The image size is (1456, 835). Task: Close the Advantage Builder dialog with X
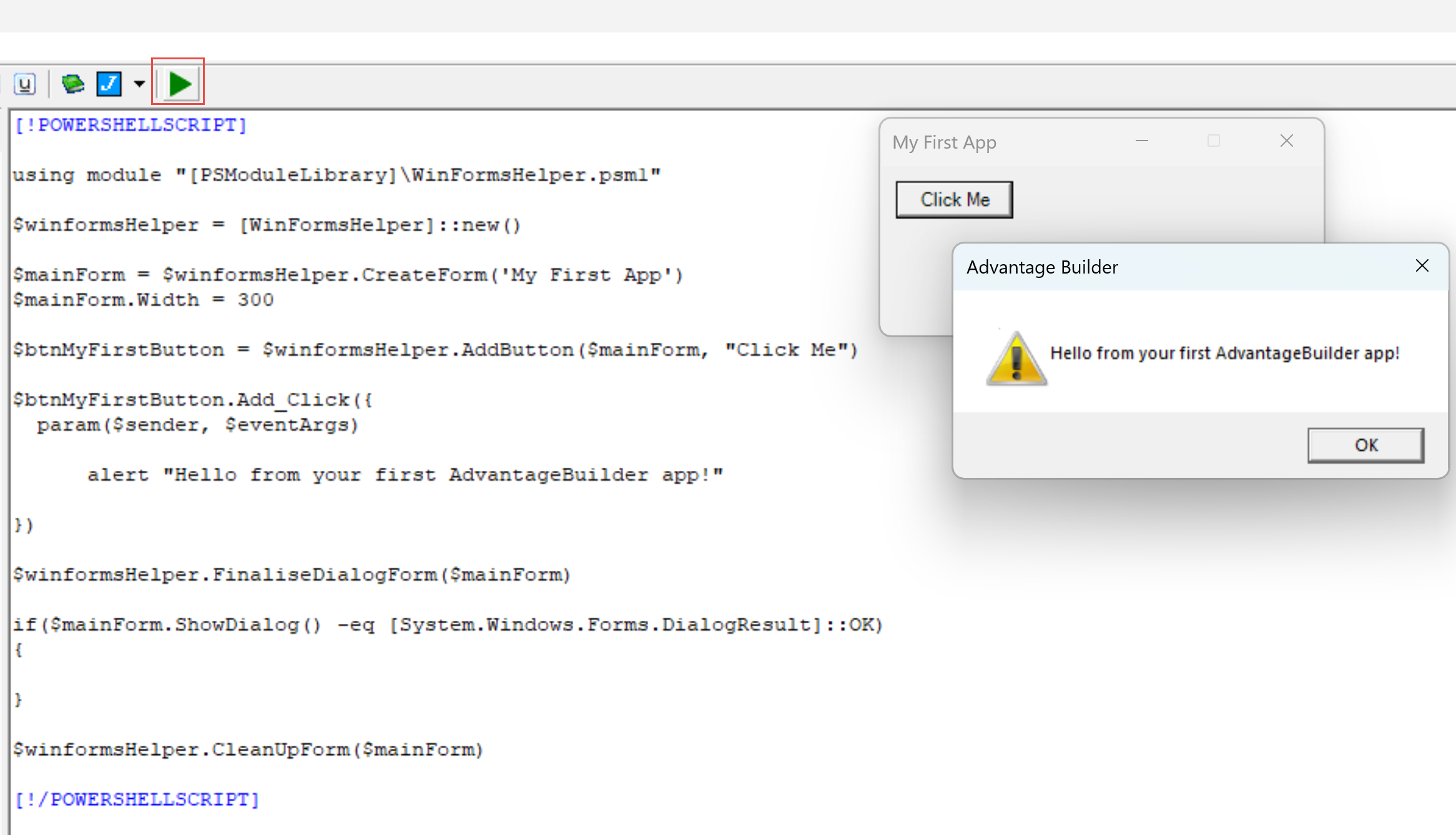(1422, 266)
